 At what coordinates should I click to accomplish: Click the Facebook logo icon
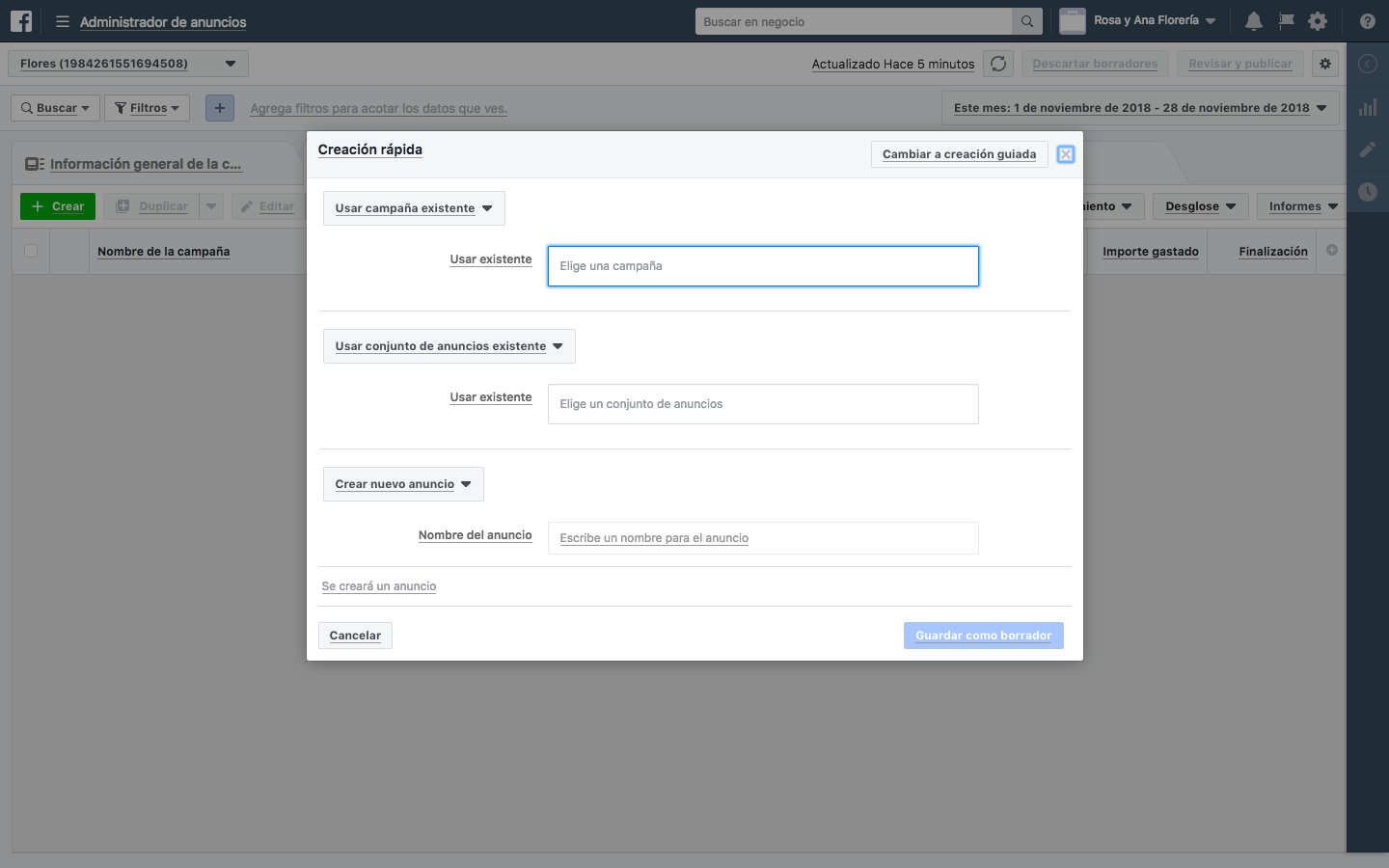(21, 21)
